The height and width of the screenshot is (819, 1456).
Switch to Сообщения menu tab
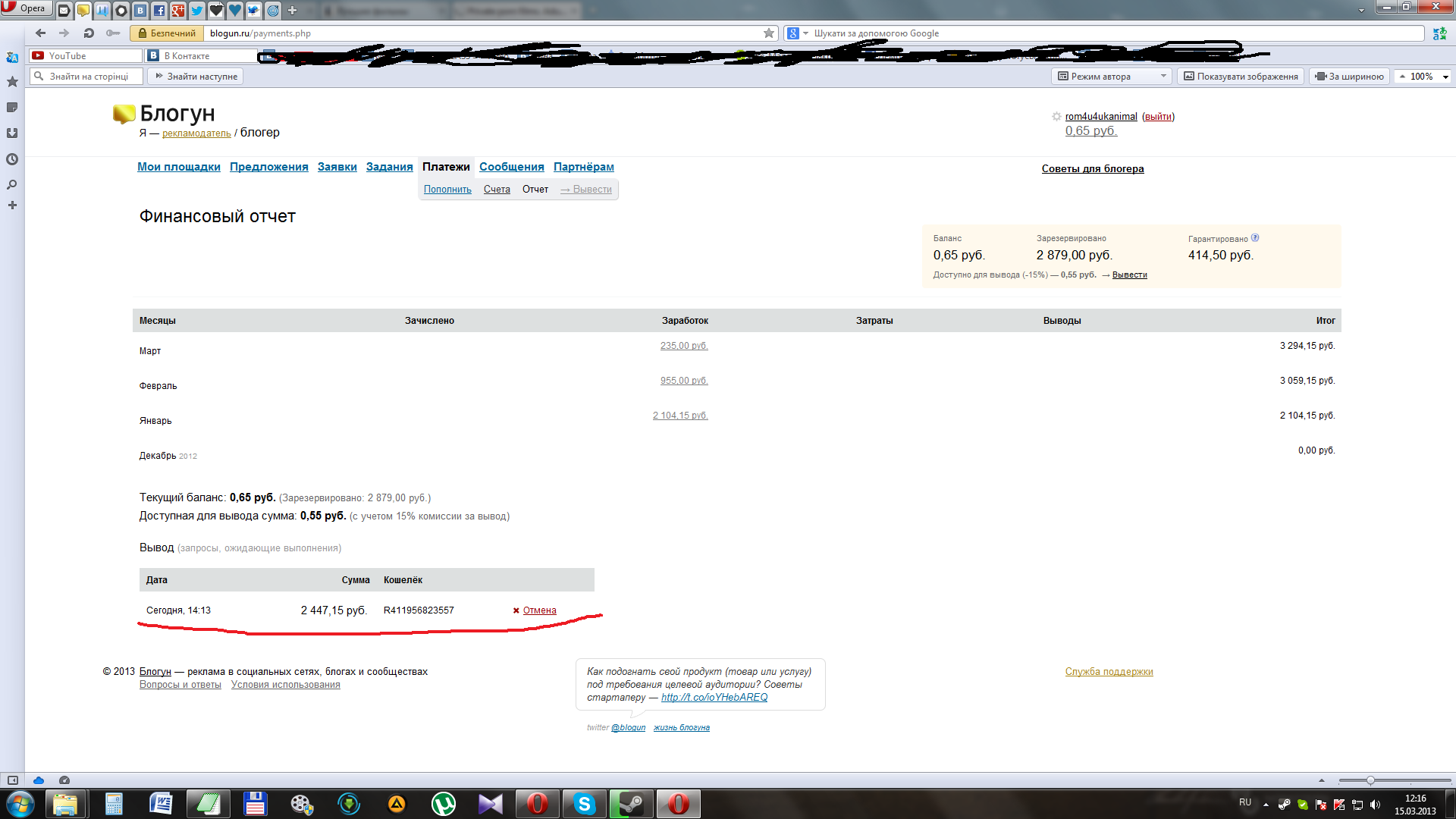[511, 167]
